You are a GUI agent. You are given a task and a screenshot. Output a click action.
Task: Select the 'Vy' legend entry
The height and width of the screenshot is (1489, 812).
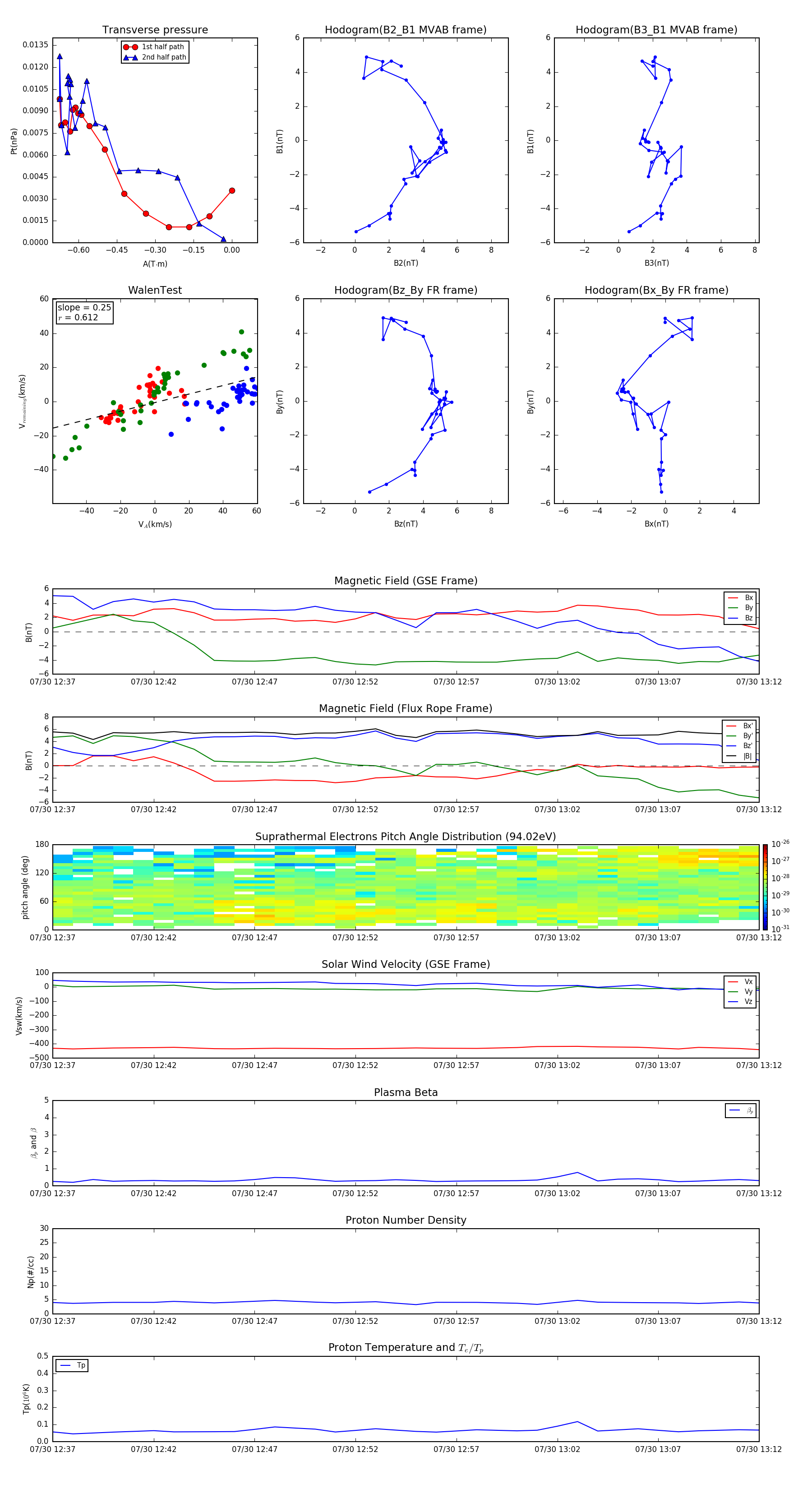coord(740,991)
